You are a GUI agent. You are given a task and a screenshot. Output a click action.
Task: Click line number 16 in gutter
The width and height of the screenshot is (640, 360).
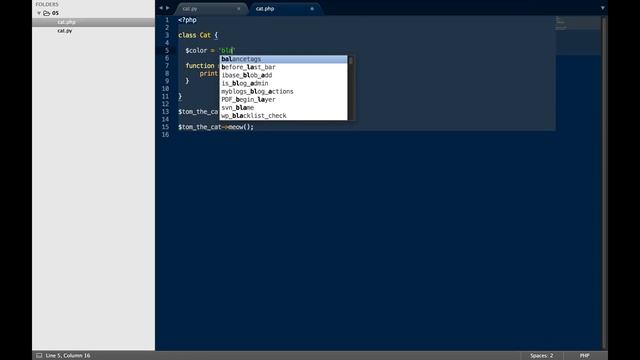(x=165, y=135)
